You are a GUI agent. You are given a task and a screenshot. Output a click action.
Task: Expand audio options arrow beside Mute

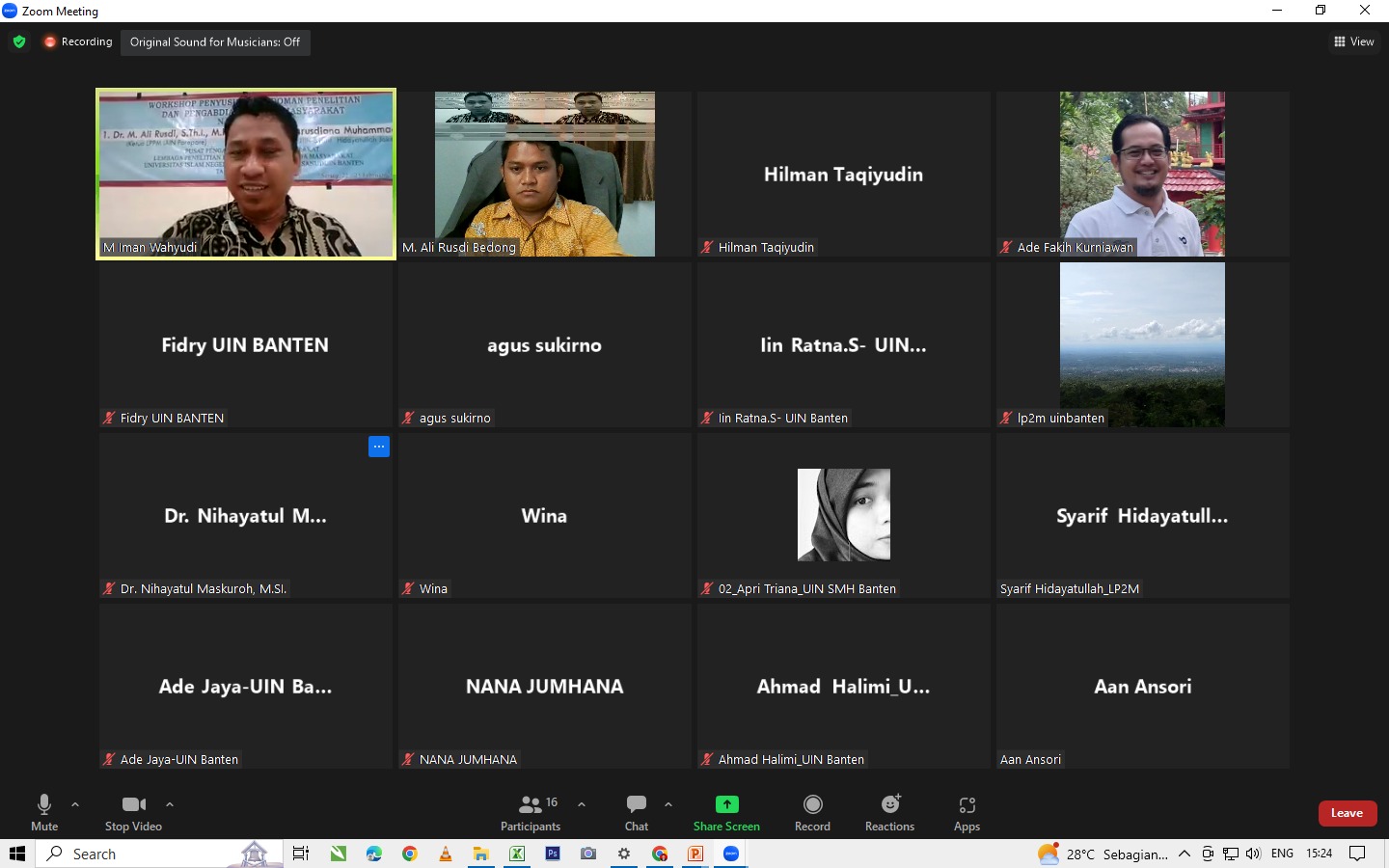click(x=75, y=804)
